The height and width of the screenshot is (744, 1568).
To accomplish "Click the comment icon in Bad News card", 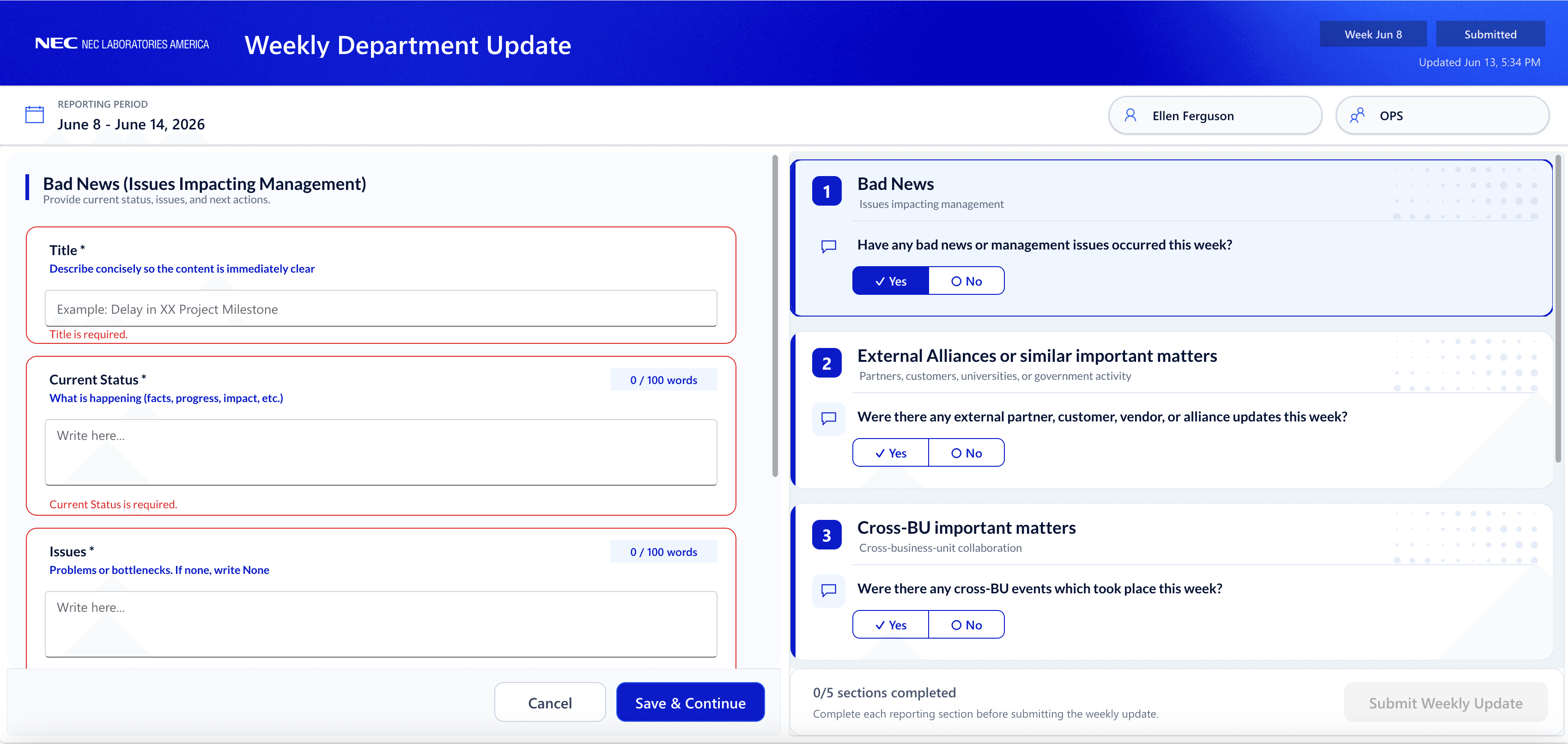I will point(828,246).
